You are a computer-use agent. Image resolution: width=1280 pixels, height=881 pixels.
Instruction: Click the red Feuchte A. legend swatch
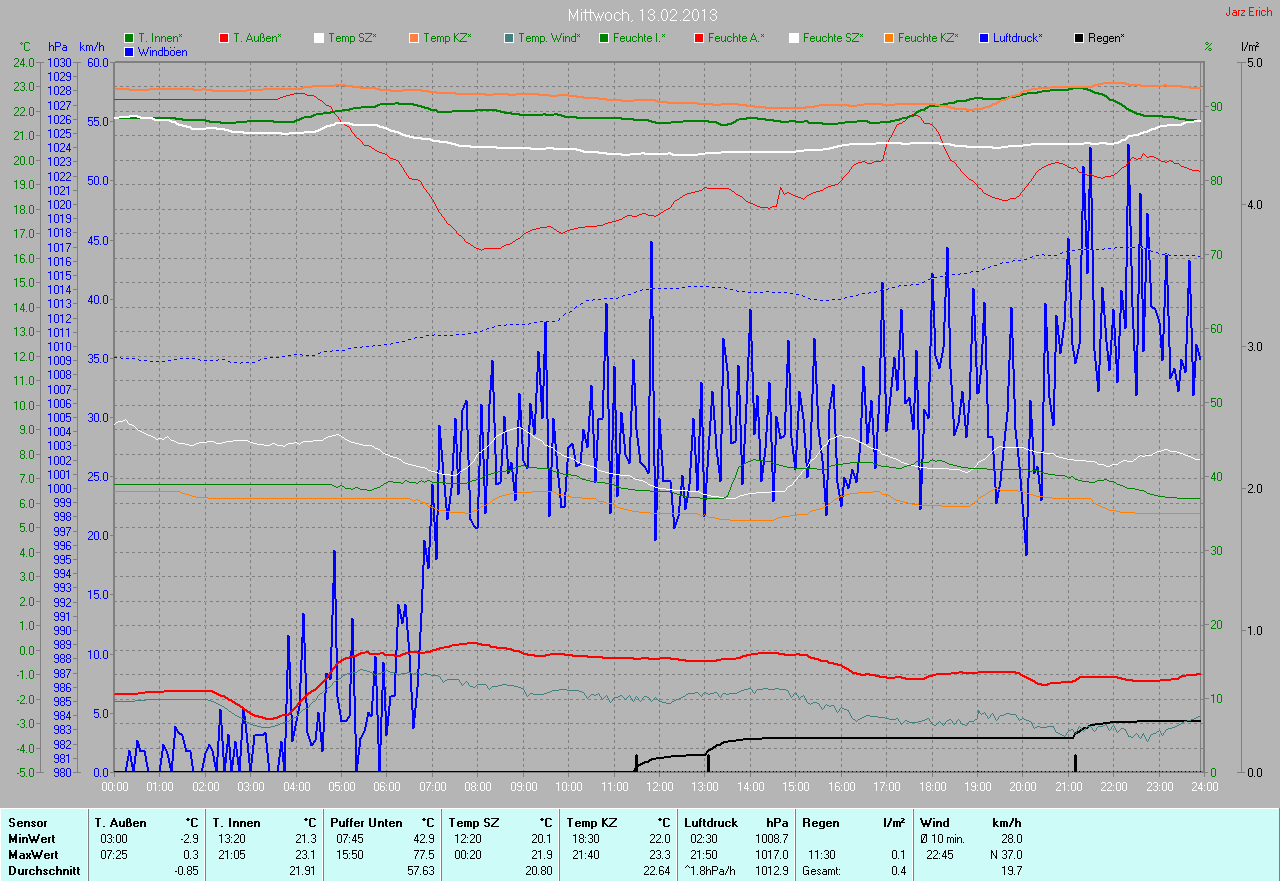(x=699, y=38)
